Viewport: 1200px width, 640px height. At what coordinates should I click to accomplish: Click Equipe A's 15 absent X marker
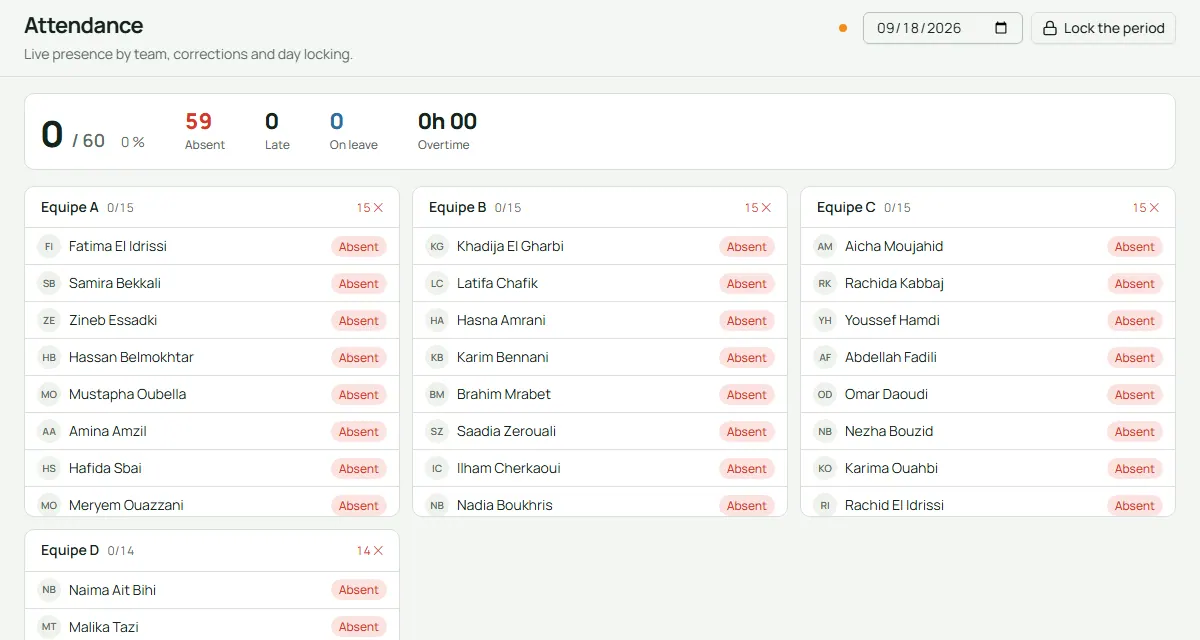click(x=370, y=208)
